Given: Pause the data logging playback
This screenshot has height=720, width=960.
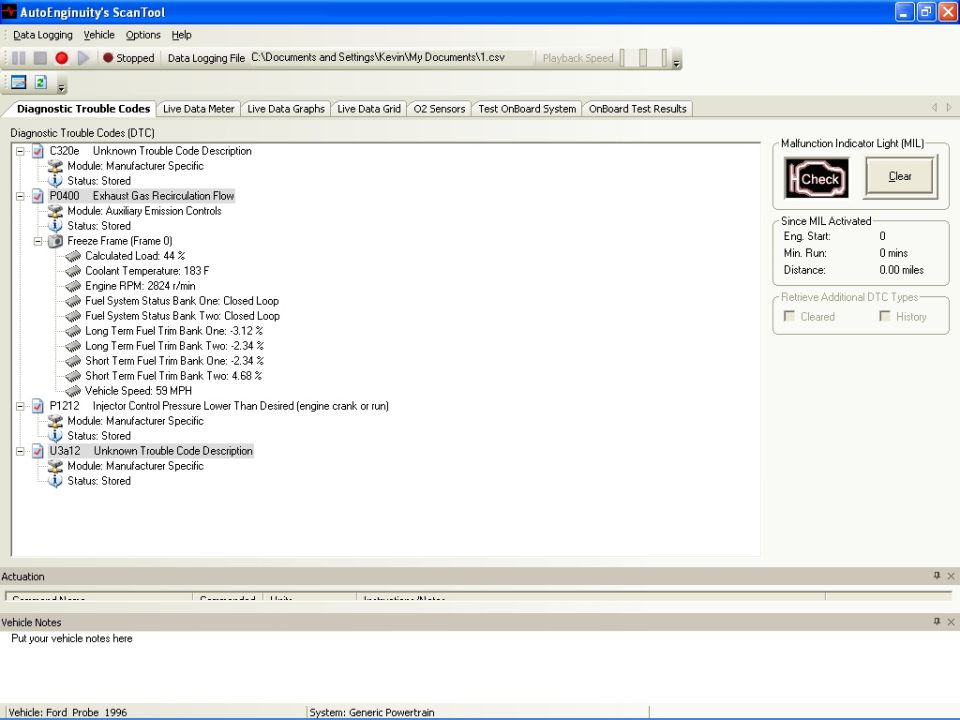Looking at the screenshot, I should coord(18,58).
